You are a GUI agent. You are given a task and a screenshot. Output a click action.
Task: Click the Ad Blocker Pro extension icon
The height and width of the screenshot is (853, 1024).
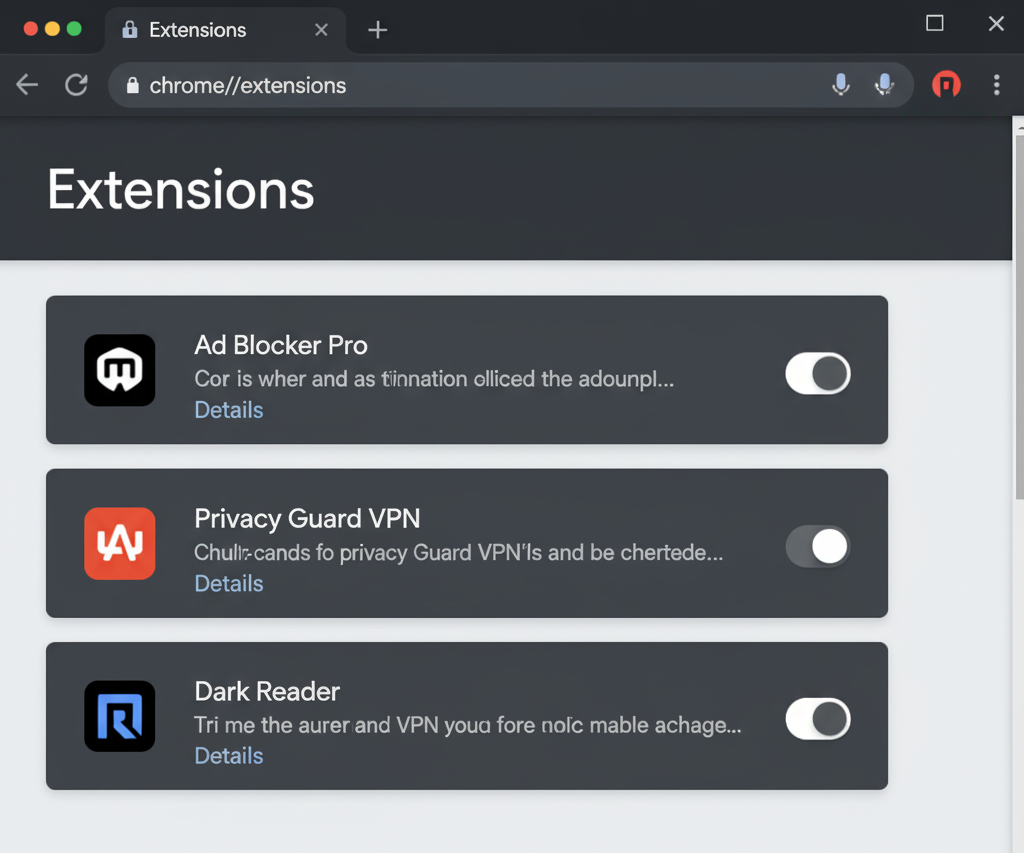point(119,370)
